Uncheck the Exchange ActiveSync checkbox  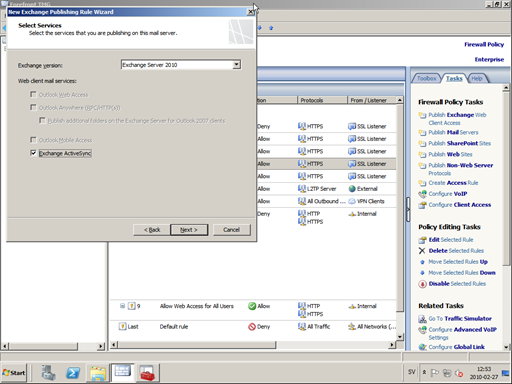pyautogui.click(x=33, y=153)
